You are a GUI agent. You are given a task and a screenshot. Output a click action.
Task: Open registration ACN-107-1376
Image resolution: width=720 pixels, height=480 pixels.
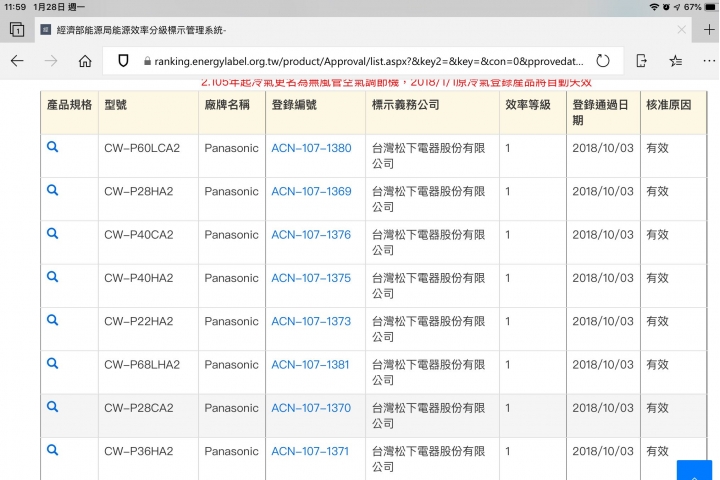pos(311,235)
